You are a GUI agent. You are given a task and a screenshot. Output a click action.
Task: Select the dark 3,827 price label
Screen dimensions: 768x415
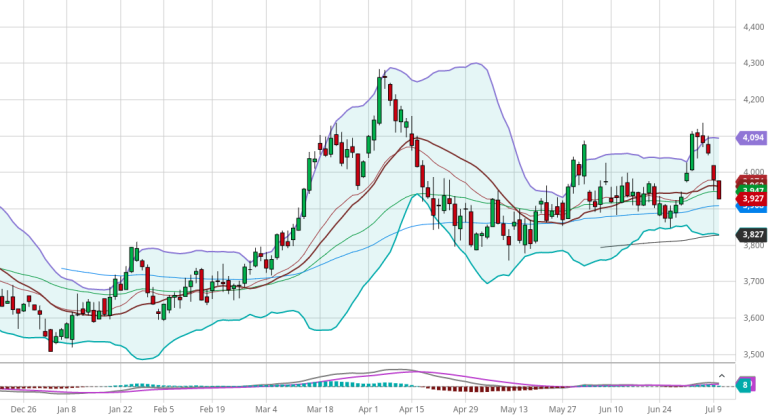point(751,235)
